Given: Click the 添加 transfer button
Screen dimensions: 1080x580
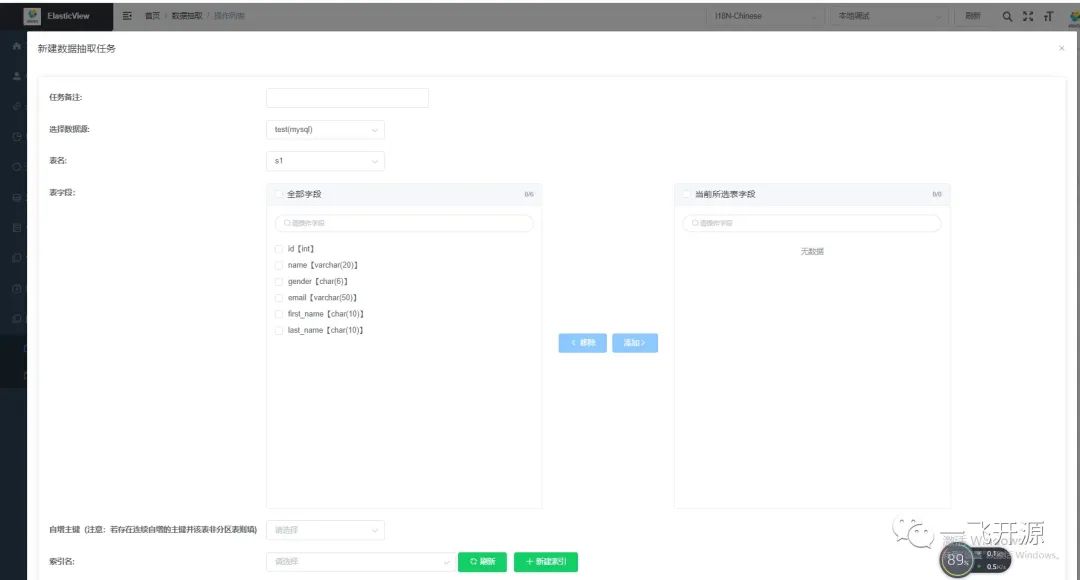Looking at the screenshot, I should point(635,343).
